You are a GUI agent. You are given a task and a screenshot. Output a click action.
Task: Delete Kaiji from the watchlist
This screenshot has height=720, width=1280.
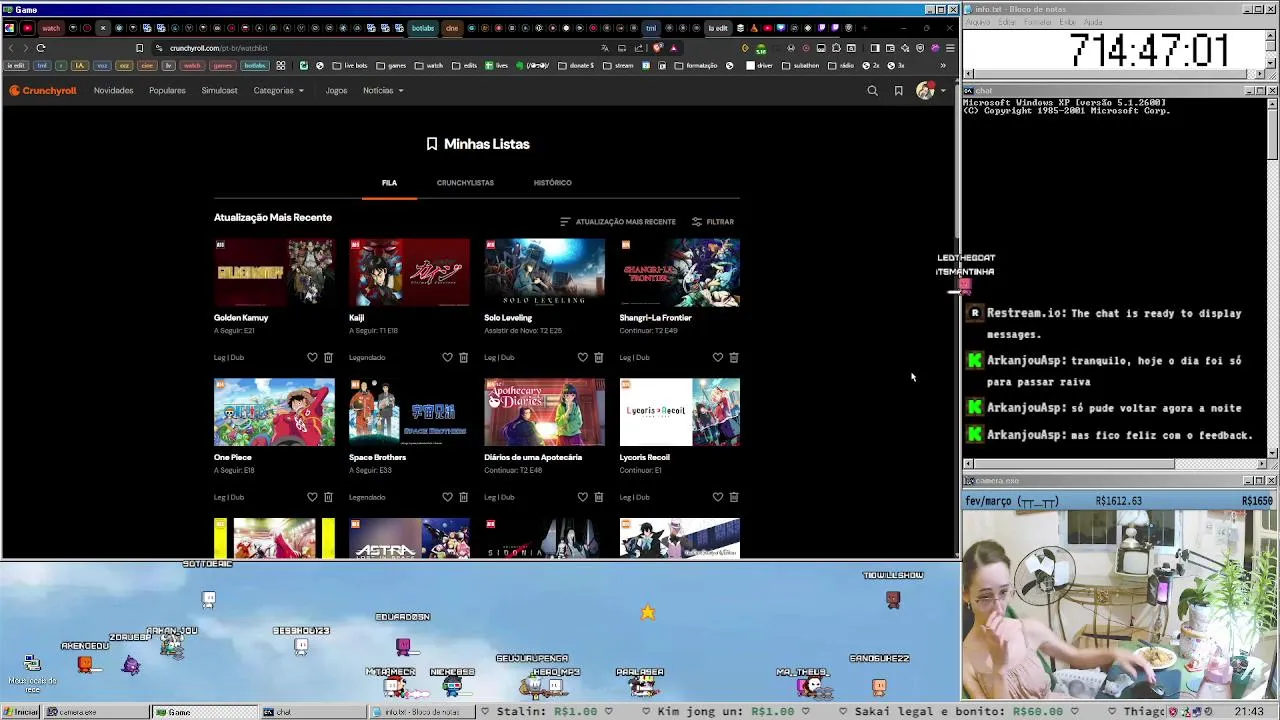click(x=463, y=357)
